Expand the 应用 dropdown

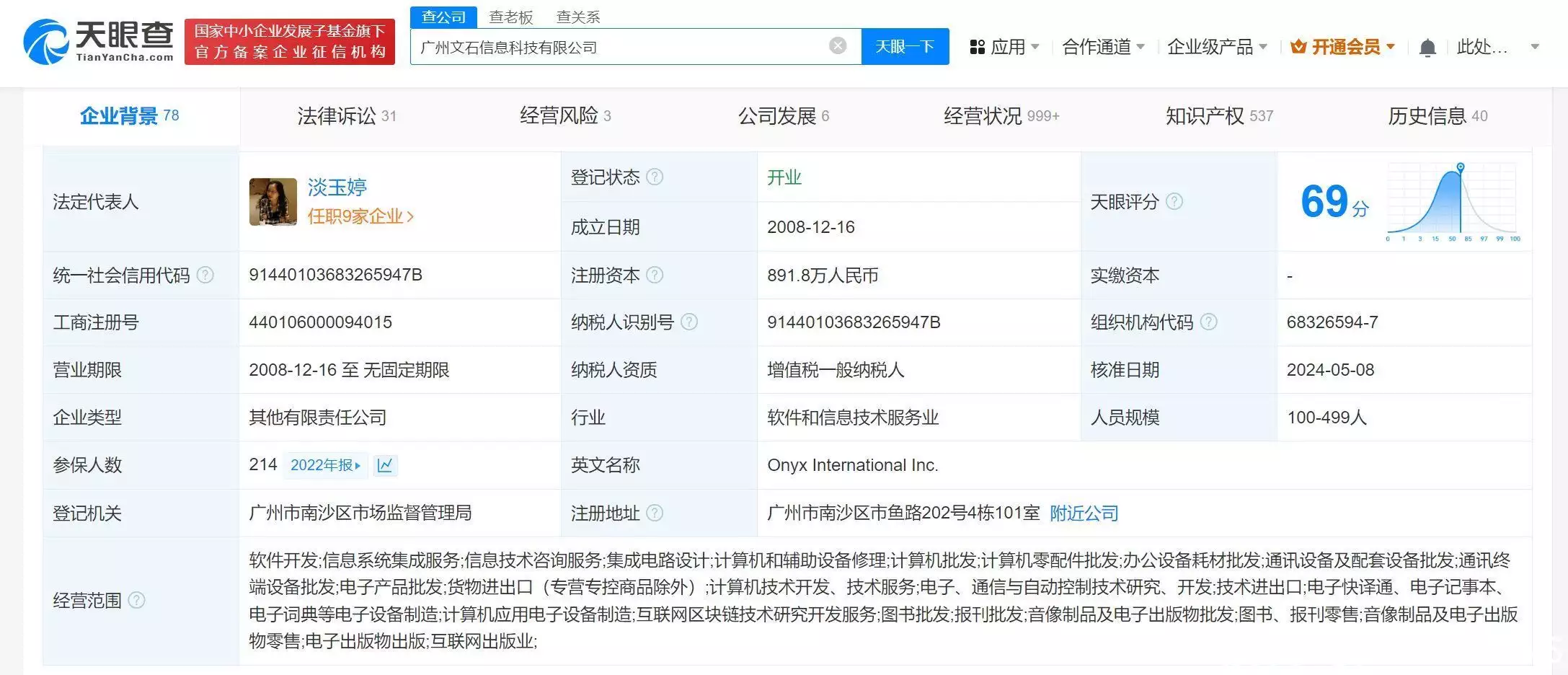click(x=1035, y=47)
